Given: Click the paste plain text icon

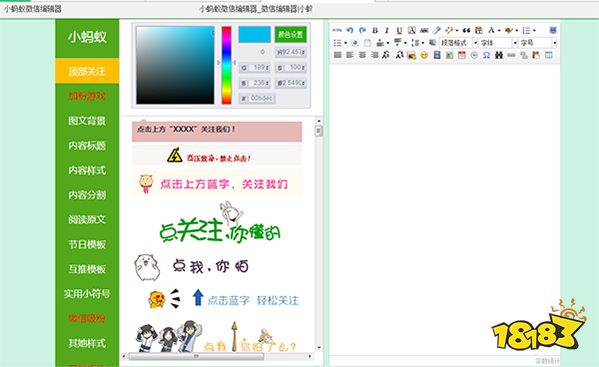Looking at the screenshot, I should click(x=479, y=30).
